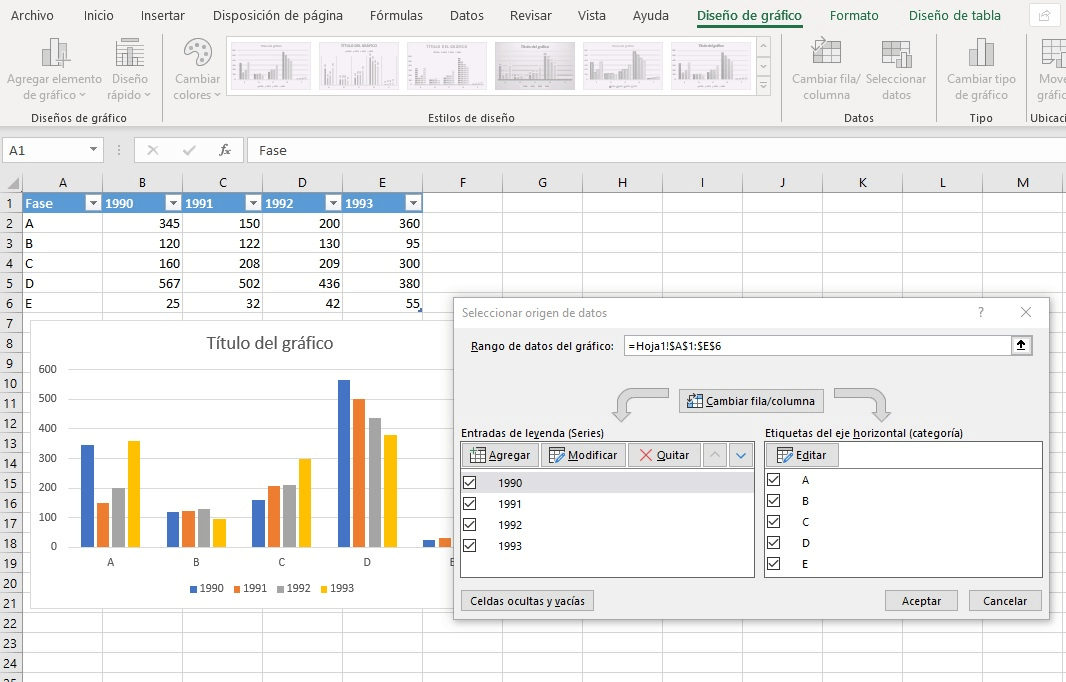Close the Seleccionar origen de datos dialog
The width and height of the screenshot is (1066, 682).
(1026, 312)
